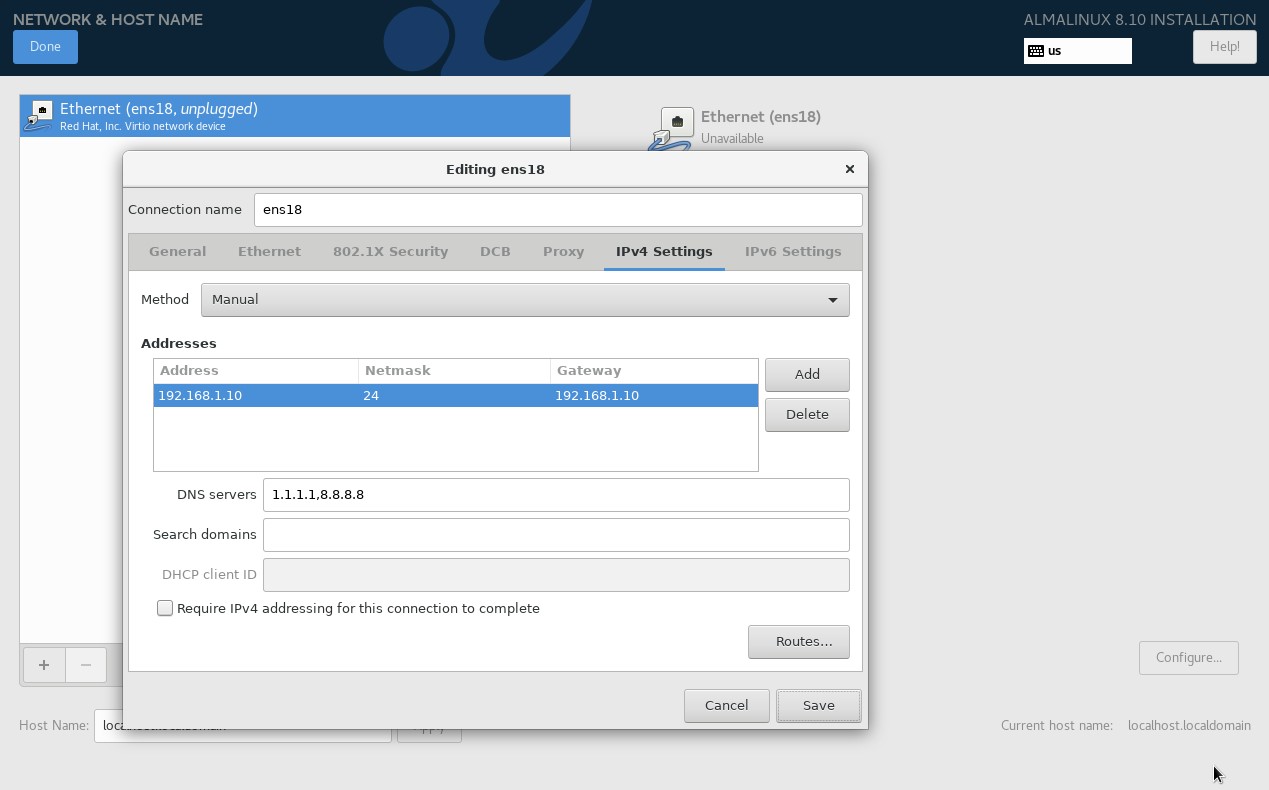The image size is (1269, 790).
Task: Switch to the General tab
Action: click(177, 252)
